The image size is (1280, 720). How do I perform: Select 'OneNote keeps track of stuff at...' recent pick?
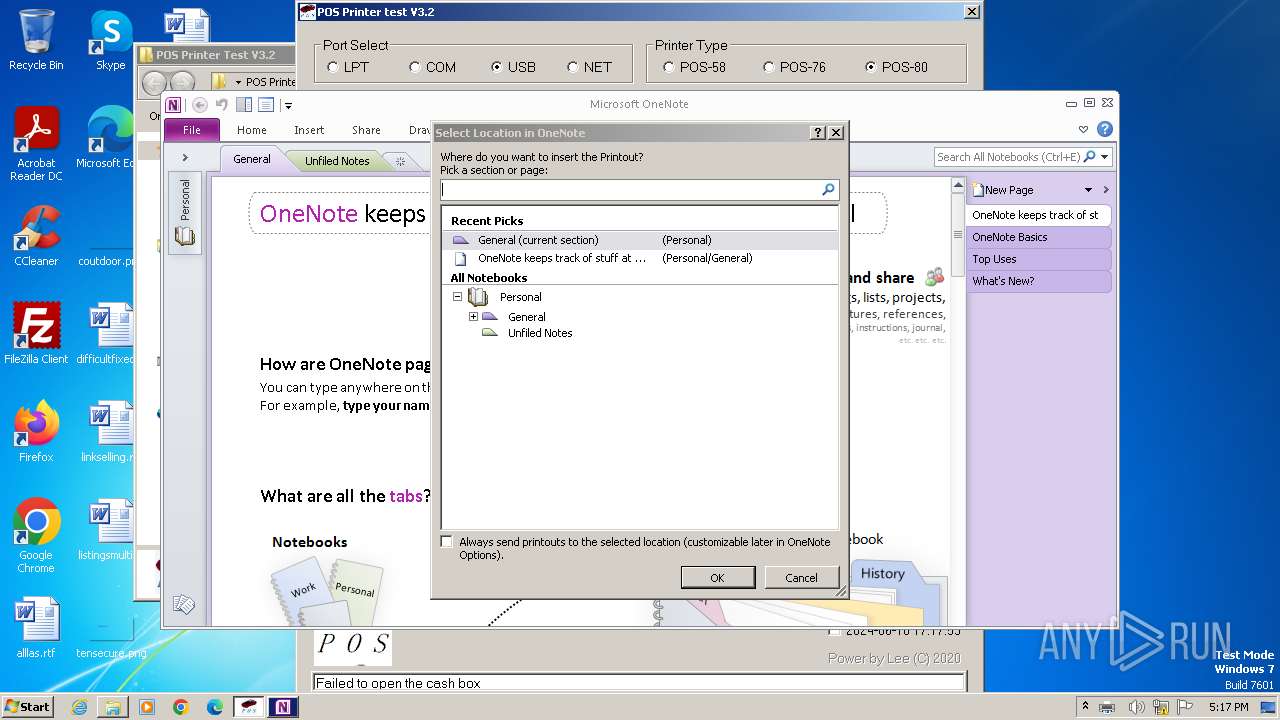tap(640, 258)
